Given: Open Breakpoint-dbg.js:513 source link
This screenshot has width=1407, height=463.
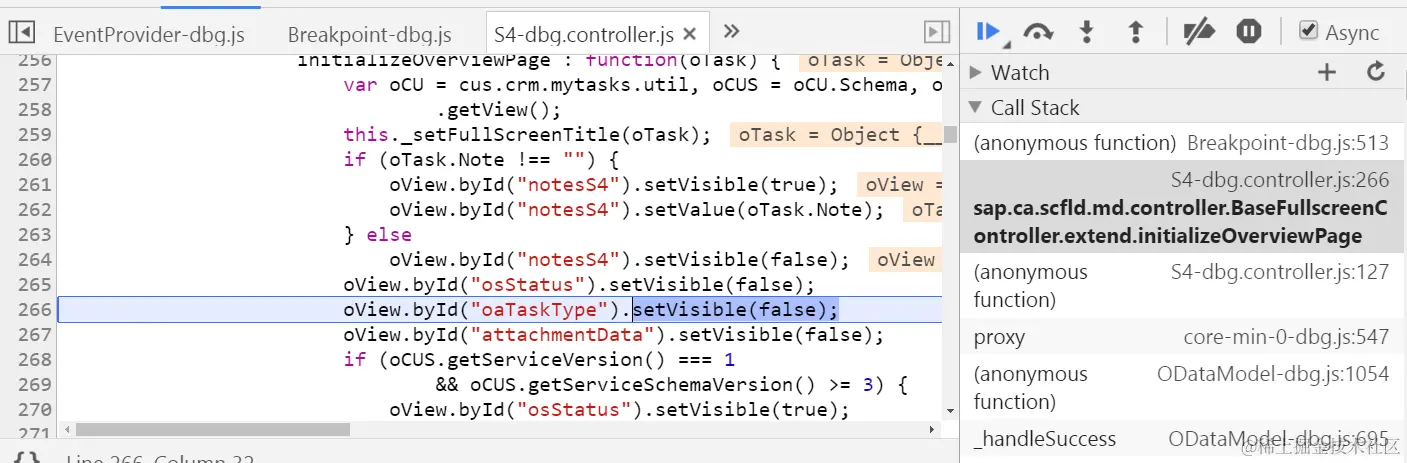Looking at the screenshot, I should pyautogui.click(x=1288, y=143).
